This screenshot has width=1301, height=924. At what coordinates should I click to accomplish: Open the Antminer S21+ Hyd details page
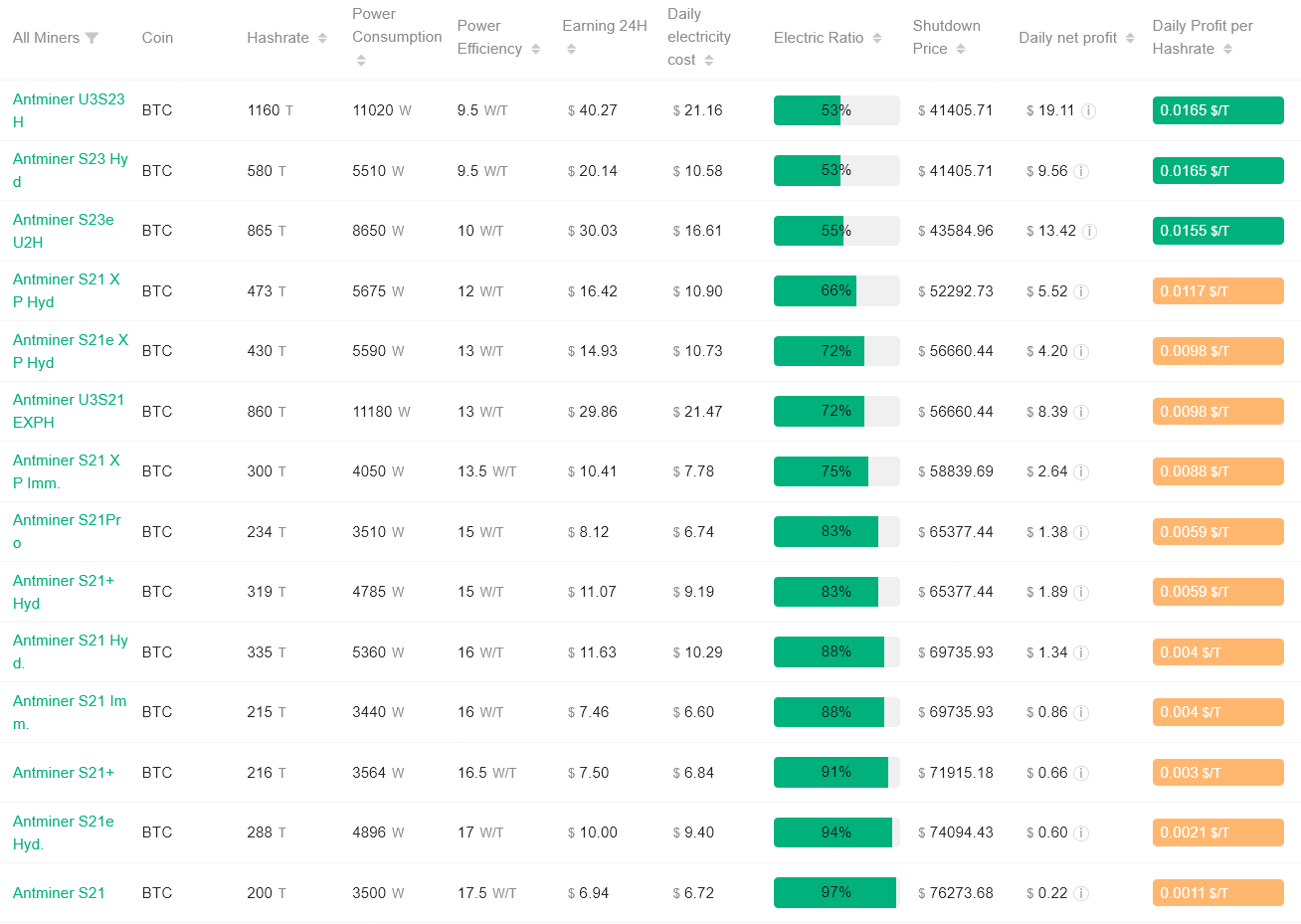point(63,592)
